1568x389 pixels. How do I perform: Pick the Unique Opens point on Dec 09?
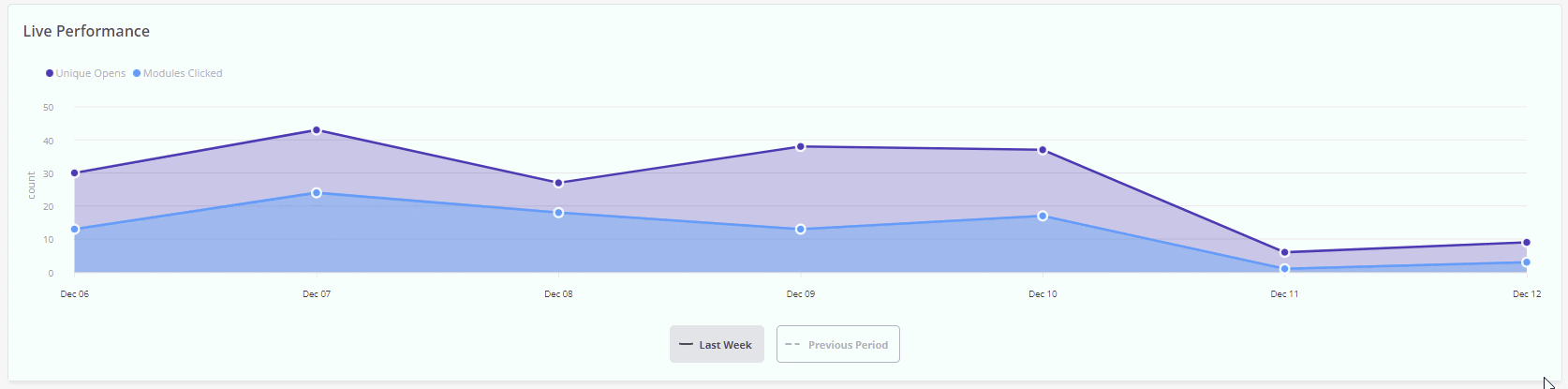[x=801, y=147]
